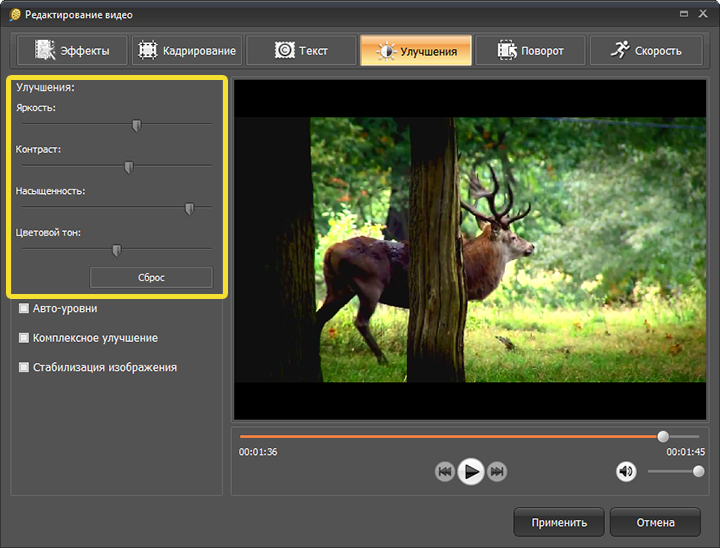This screenshot has width=720, height=548.
Task: Mute audio using the speaker icon
Action: pos(626,471)
